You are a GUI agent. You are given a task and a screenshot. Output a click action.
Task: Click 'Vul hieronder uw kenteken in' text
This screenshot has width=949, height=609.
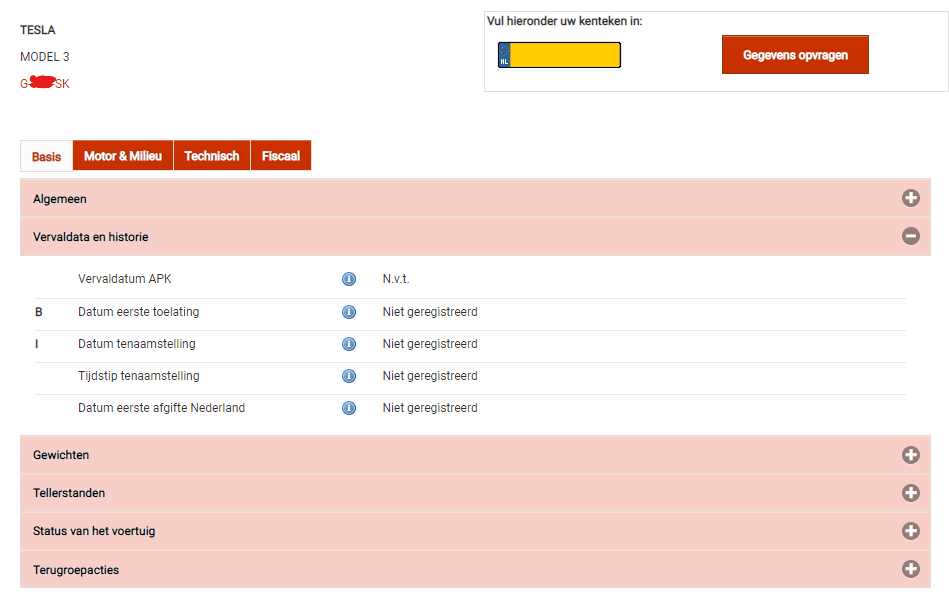coord(565,21)
